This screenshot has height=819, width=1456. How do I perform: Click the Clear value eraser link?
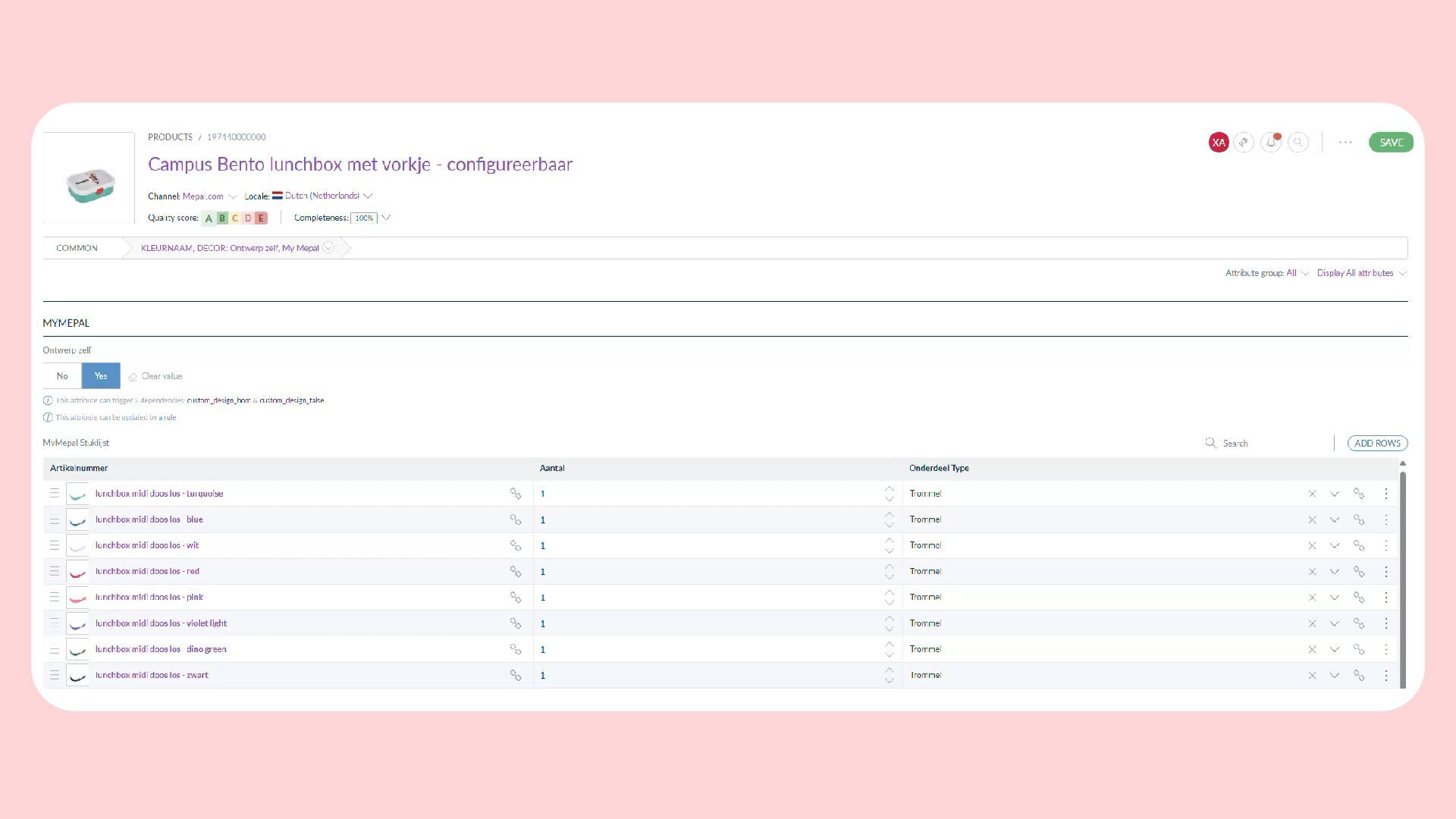tap(155, 376)
